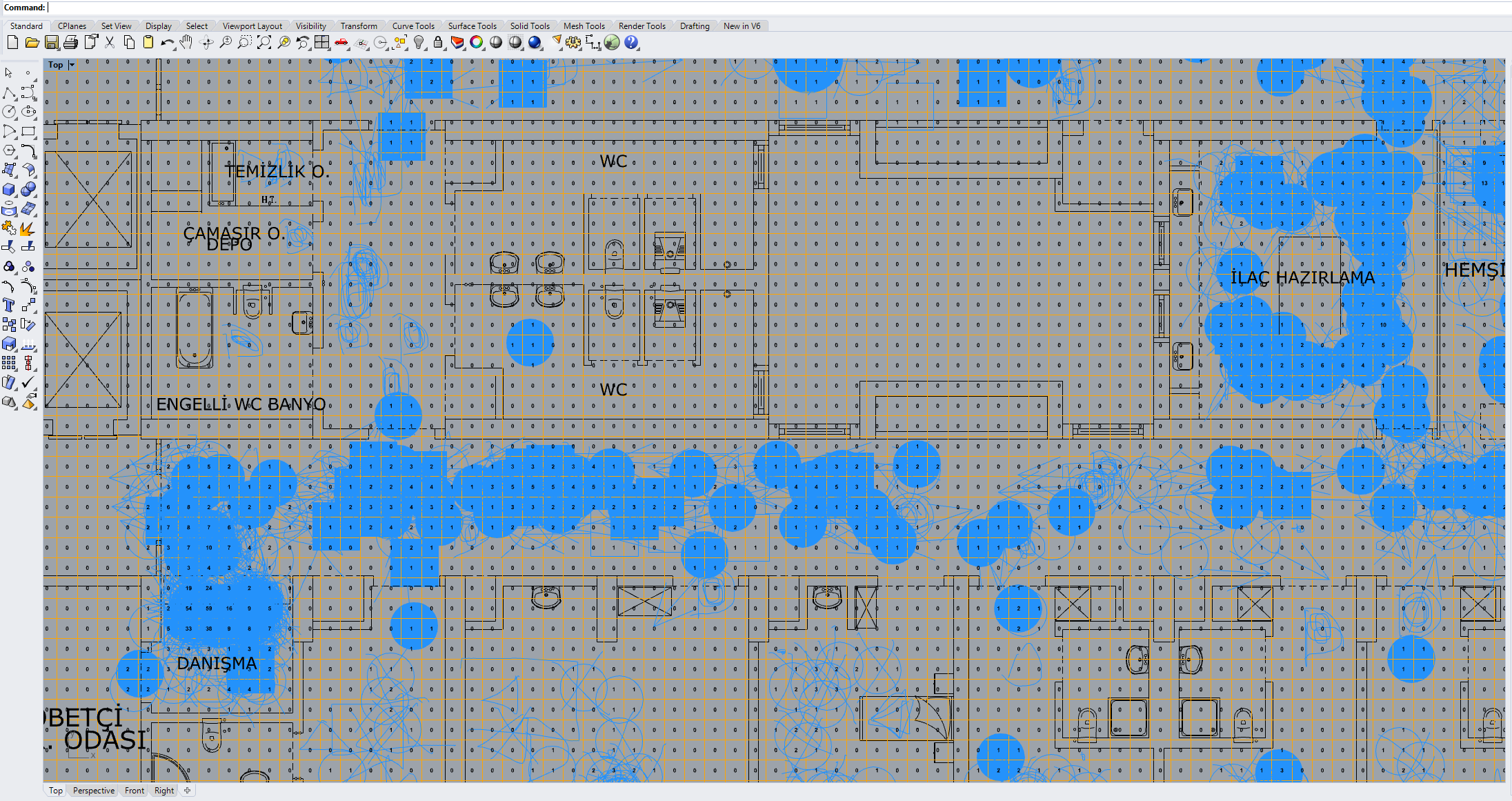Click the Undo toolbar icon
Viewport: 1512px width, 801px height.
[x=168, y=42]
